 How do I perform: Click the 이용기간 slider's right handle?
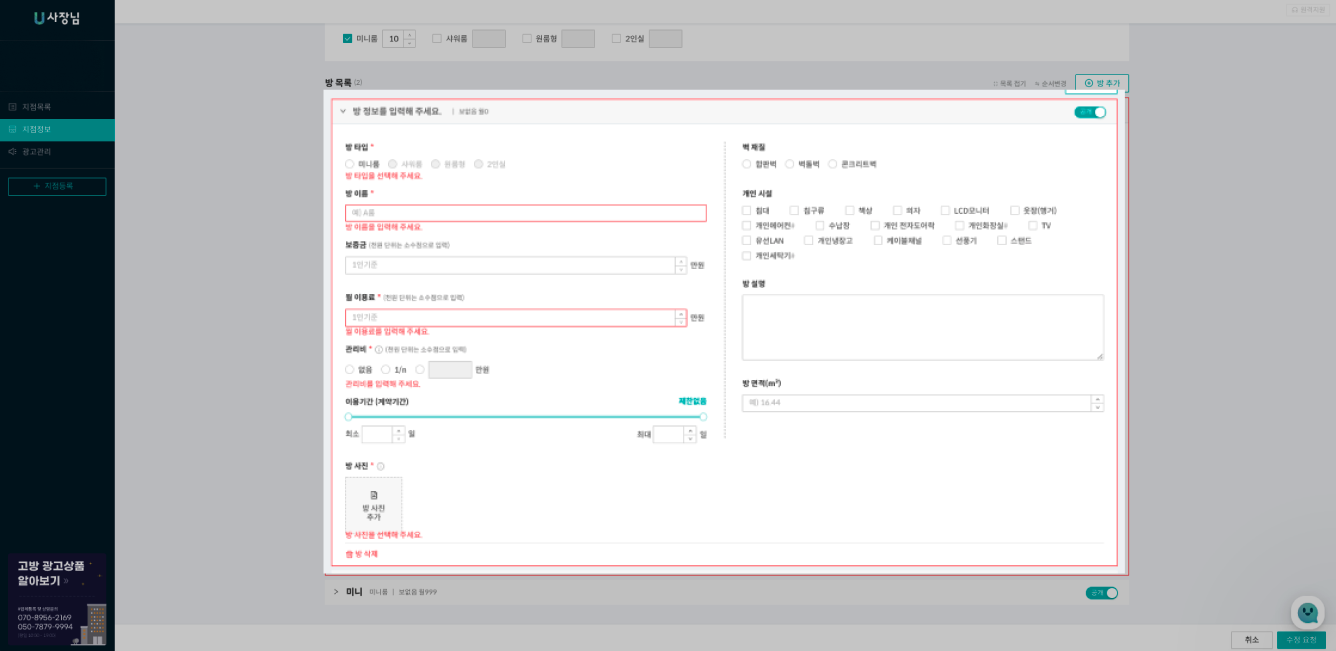703,417
